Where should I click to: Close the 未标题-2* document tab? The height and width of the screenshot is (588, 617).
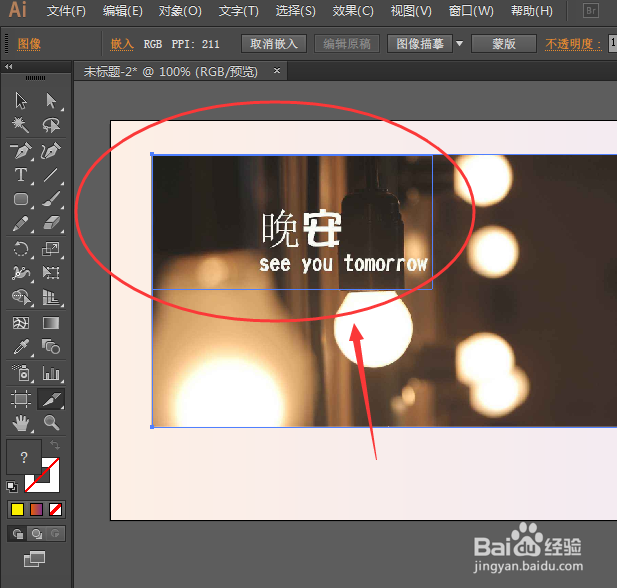(x=277, y=70)
